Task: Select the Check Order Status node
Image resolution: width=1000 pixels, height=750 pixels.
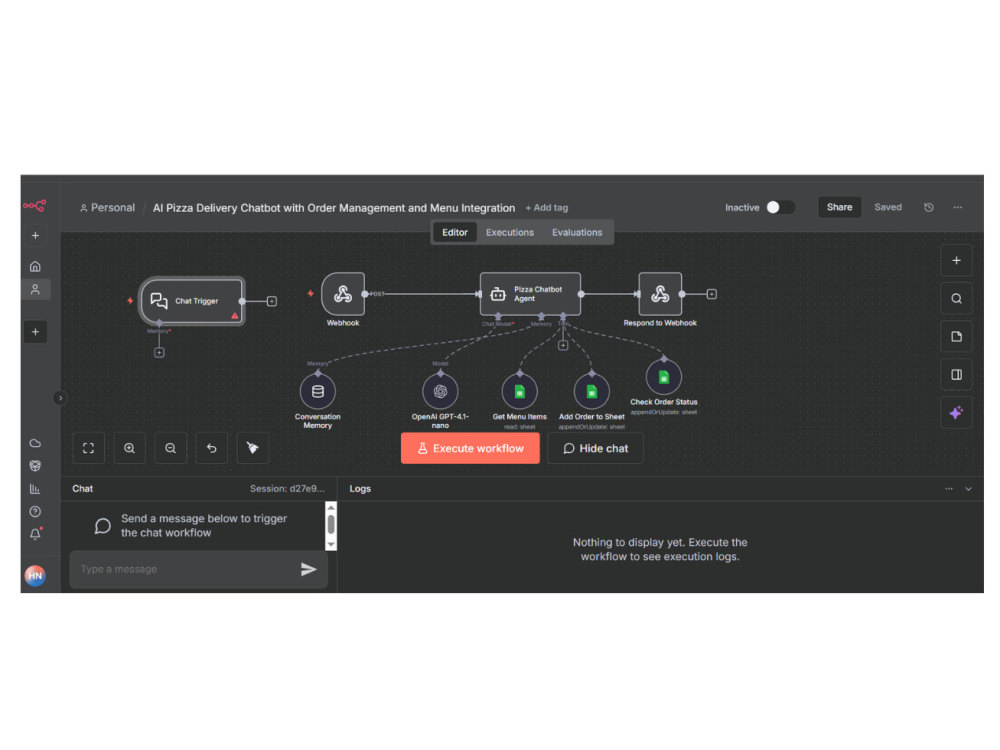Action: click(664, 377)
